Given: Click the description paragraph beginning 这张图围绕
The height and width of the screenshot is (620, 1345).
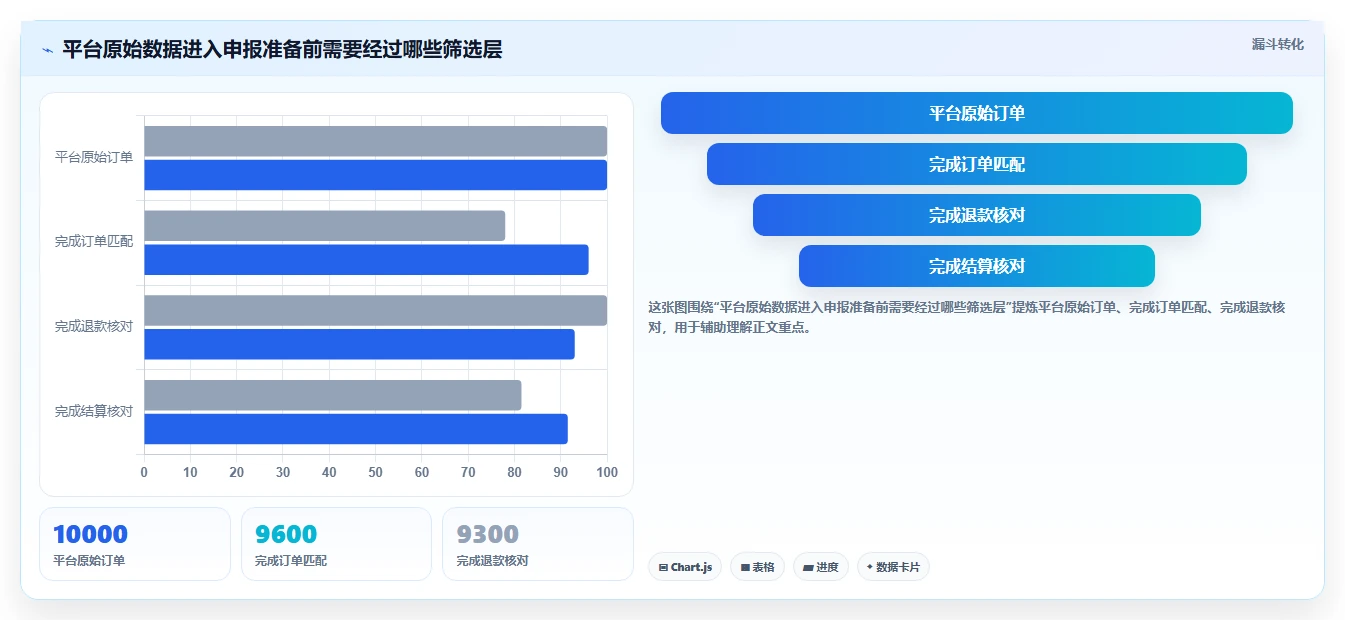Looking at the screenshot, I should tap(967, 317).
